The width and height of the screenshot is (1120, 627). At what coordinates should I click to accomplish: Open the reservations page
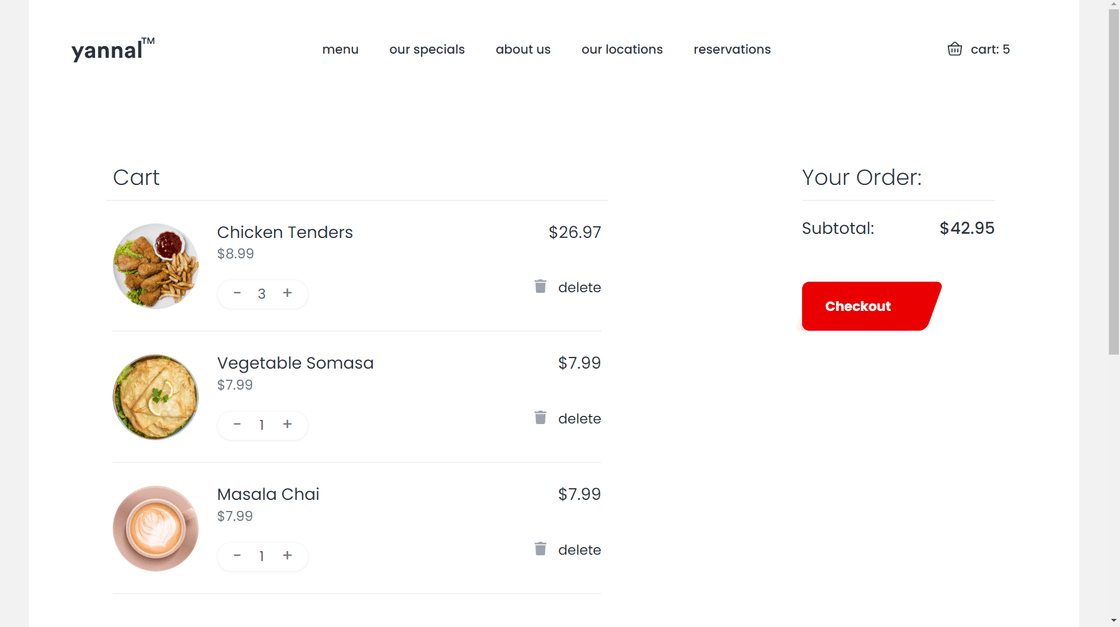[x=732, y=49]
